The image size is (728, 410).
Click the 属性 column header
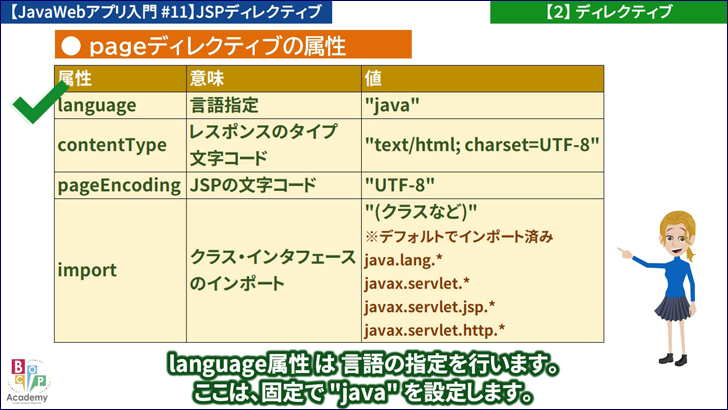pos(120,78)
